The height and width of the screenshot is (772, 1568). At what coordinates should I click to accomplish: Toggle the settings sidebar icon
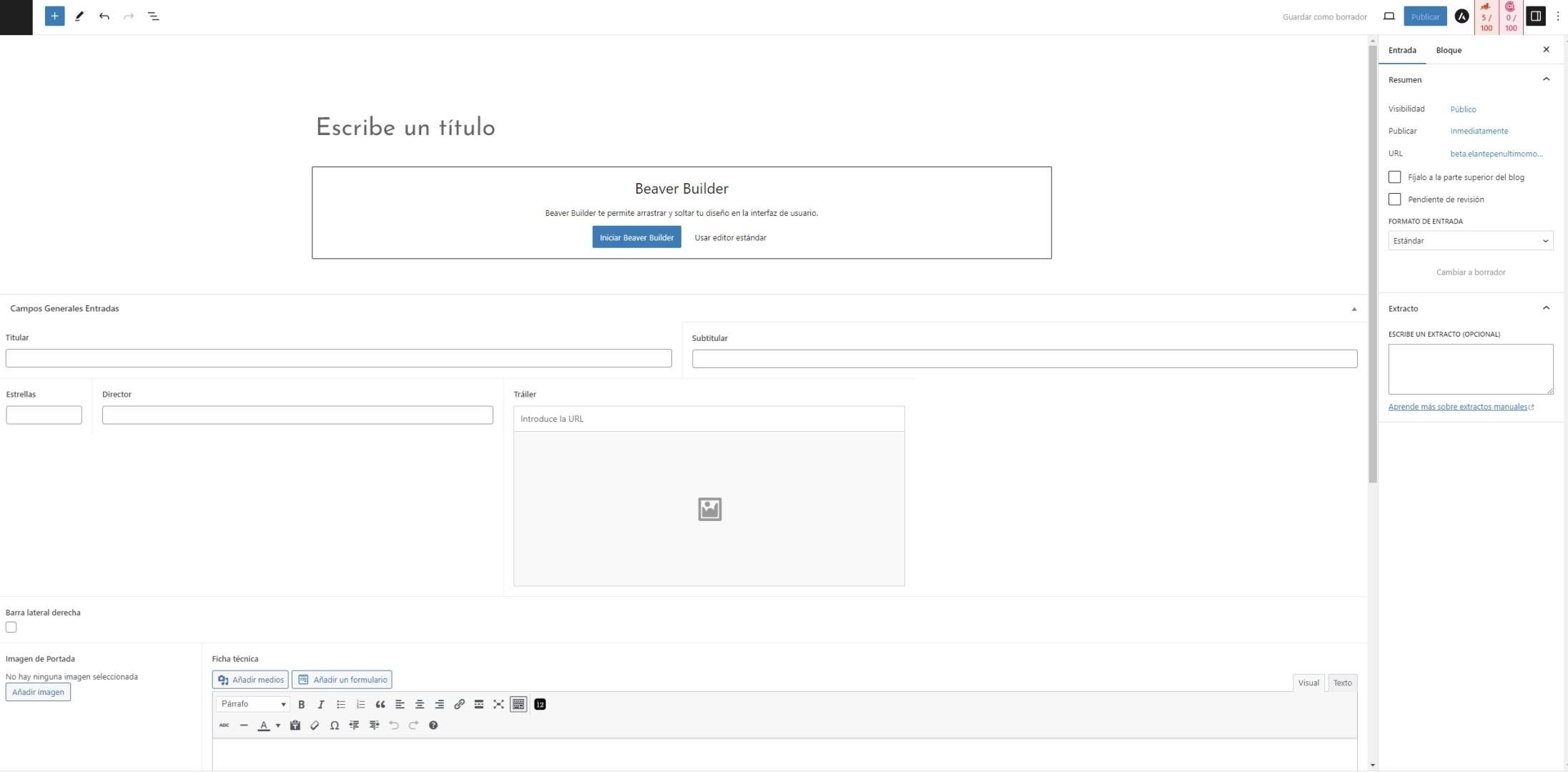coord(1535,16)
